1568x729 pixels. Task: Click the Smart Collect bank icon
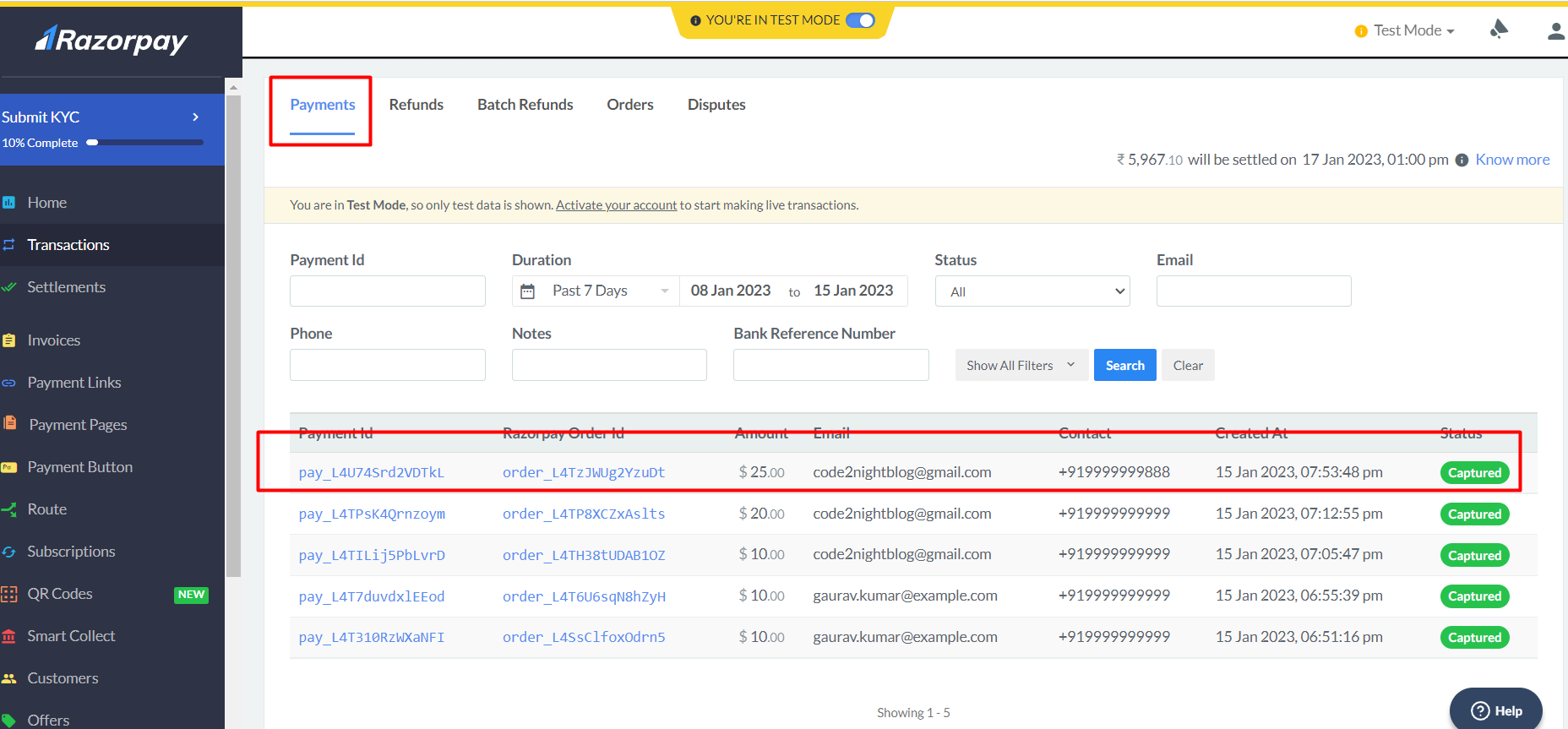[8, 636]
